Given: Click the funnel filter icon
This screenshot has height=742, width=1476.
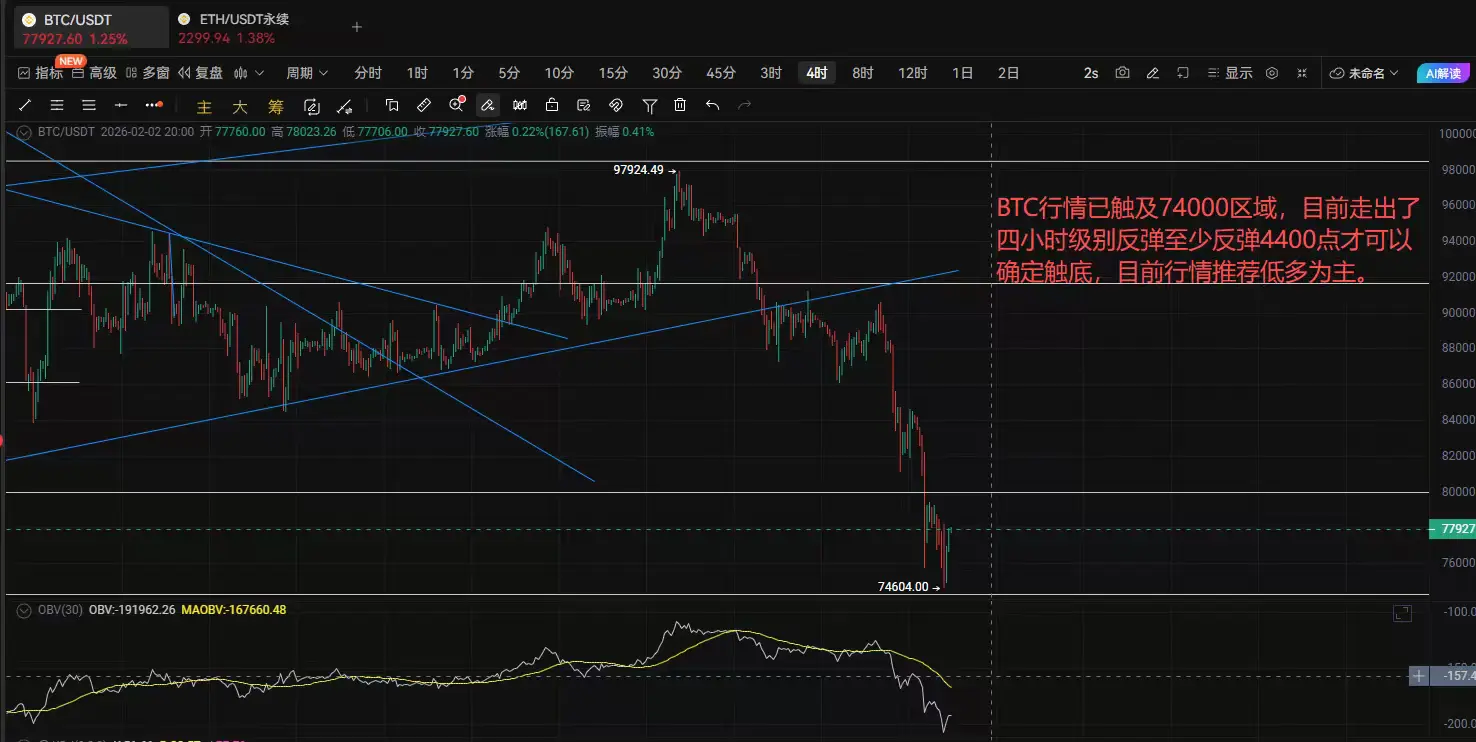Looking at the screenshot, I should (650, 105).
